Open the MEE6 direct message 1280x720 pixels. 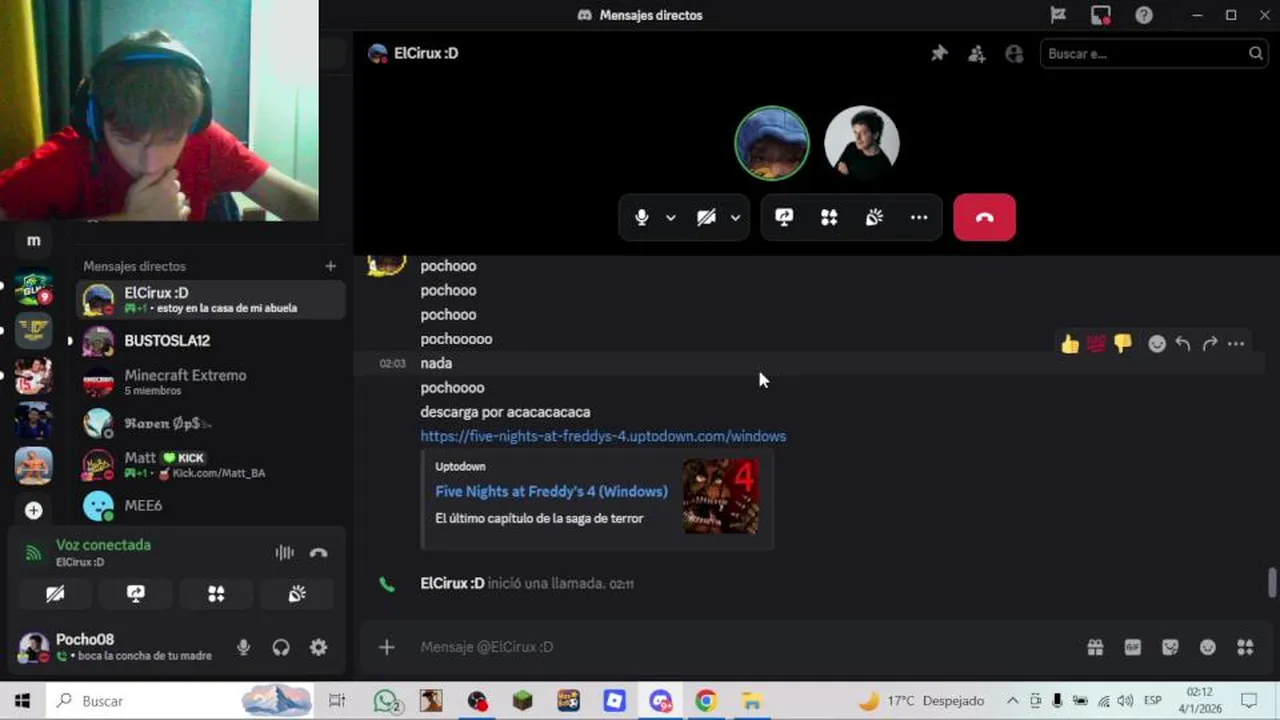pos(211,506)
